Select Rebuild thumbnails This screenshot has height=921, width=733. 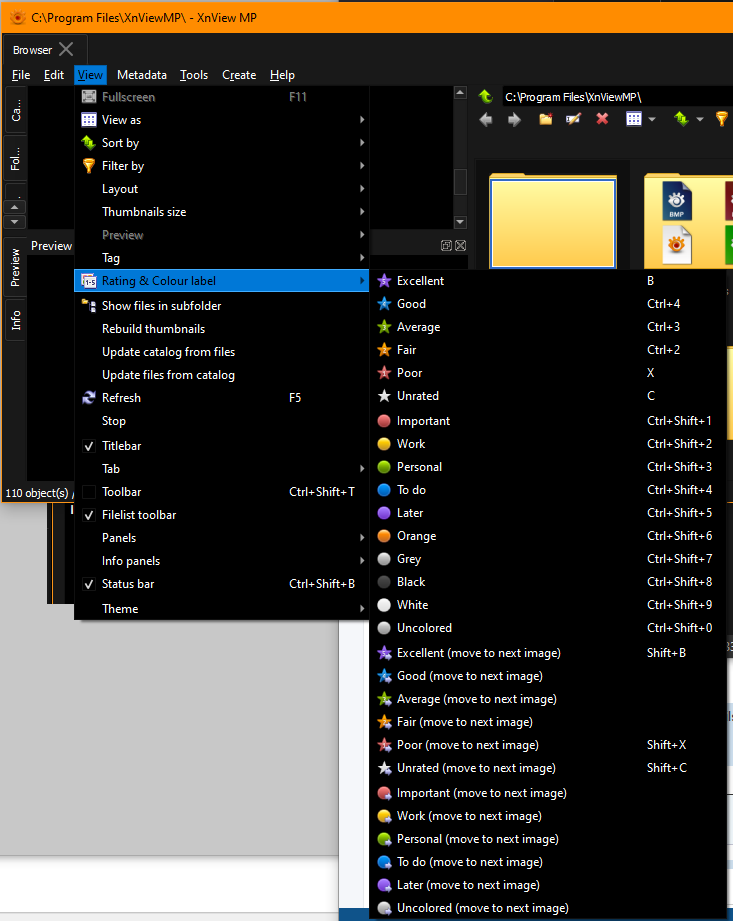221,329
